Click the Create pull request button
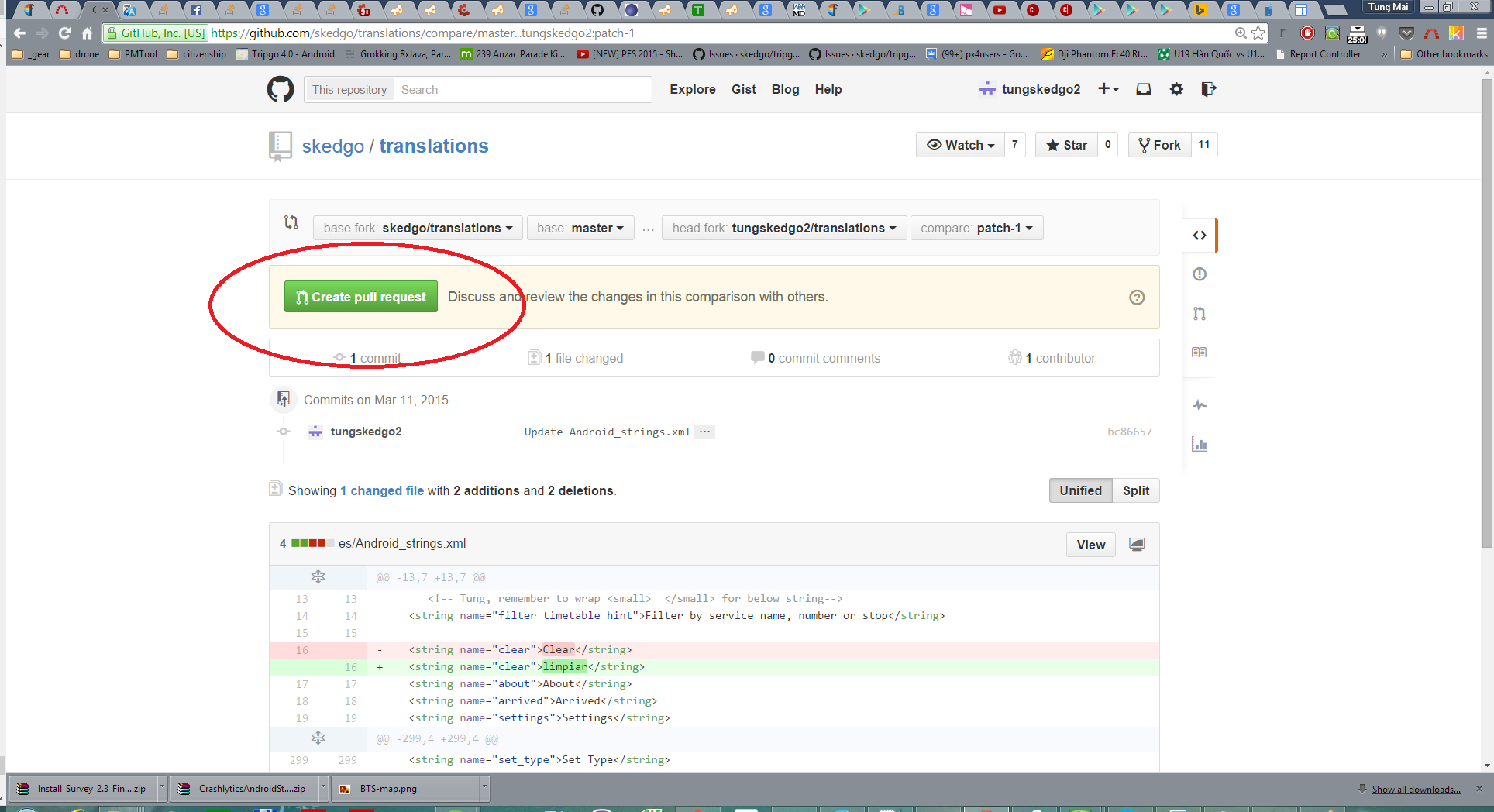1494x812 pixels. coord(361,297)
